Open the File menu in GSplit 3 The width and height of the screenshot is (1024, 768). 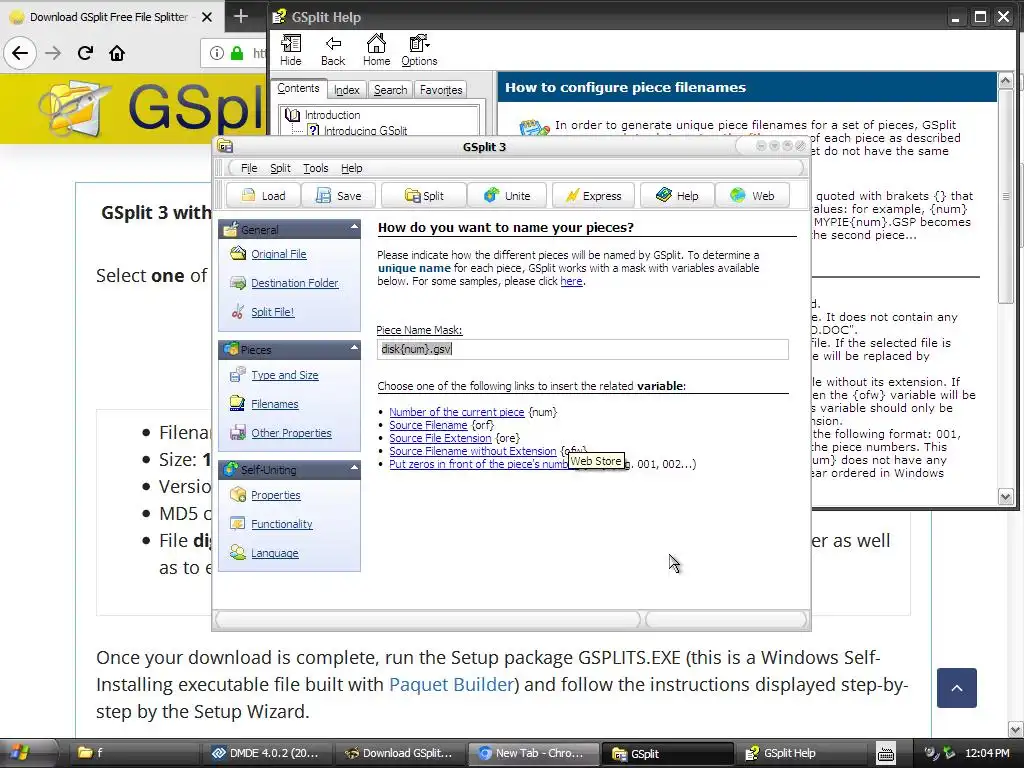[249, 168]
